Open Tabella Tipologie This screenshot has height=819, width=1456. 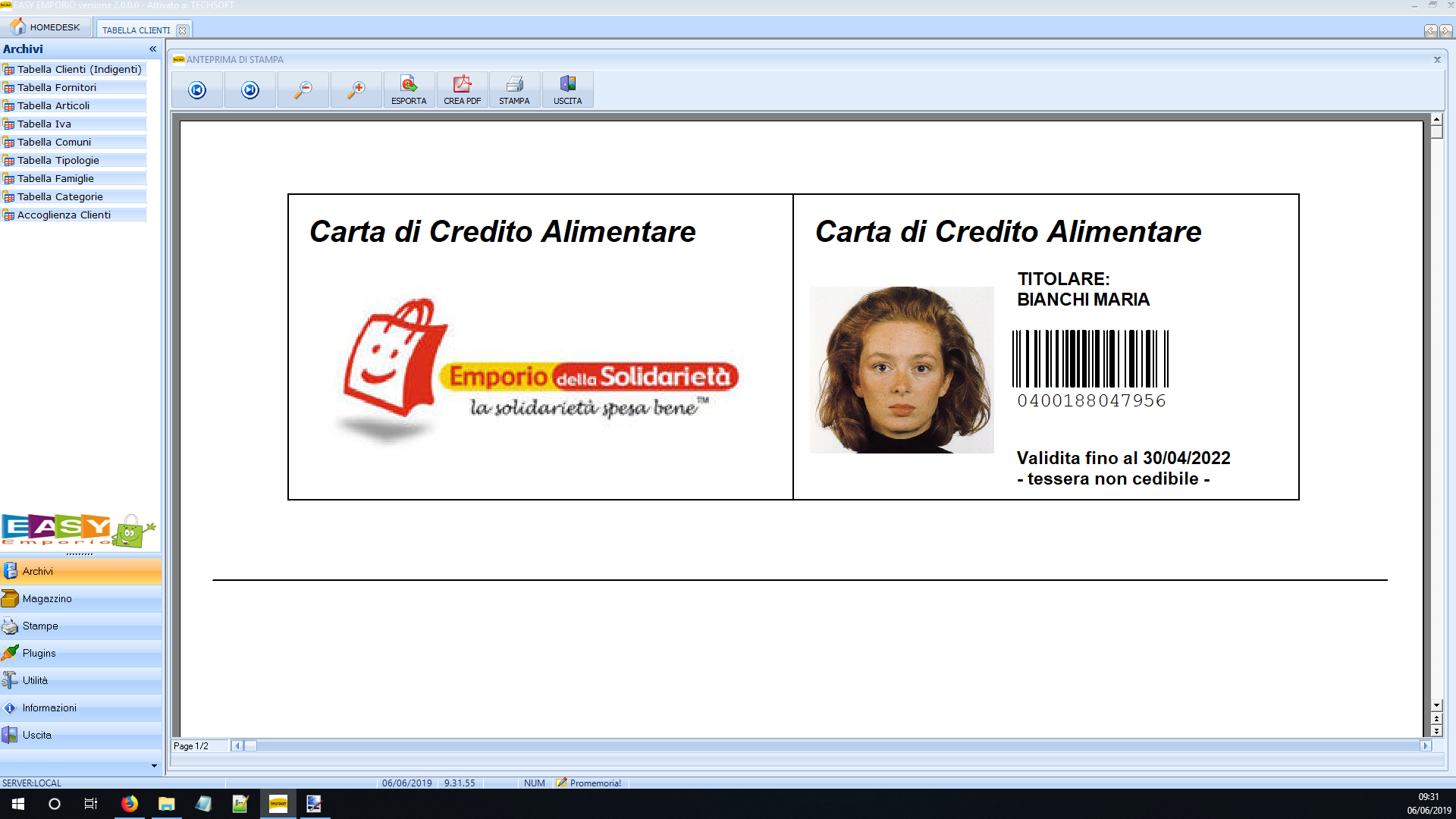click(x=74, y=160)
